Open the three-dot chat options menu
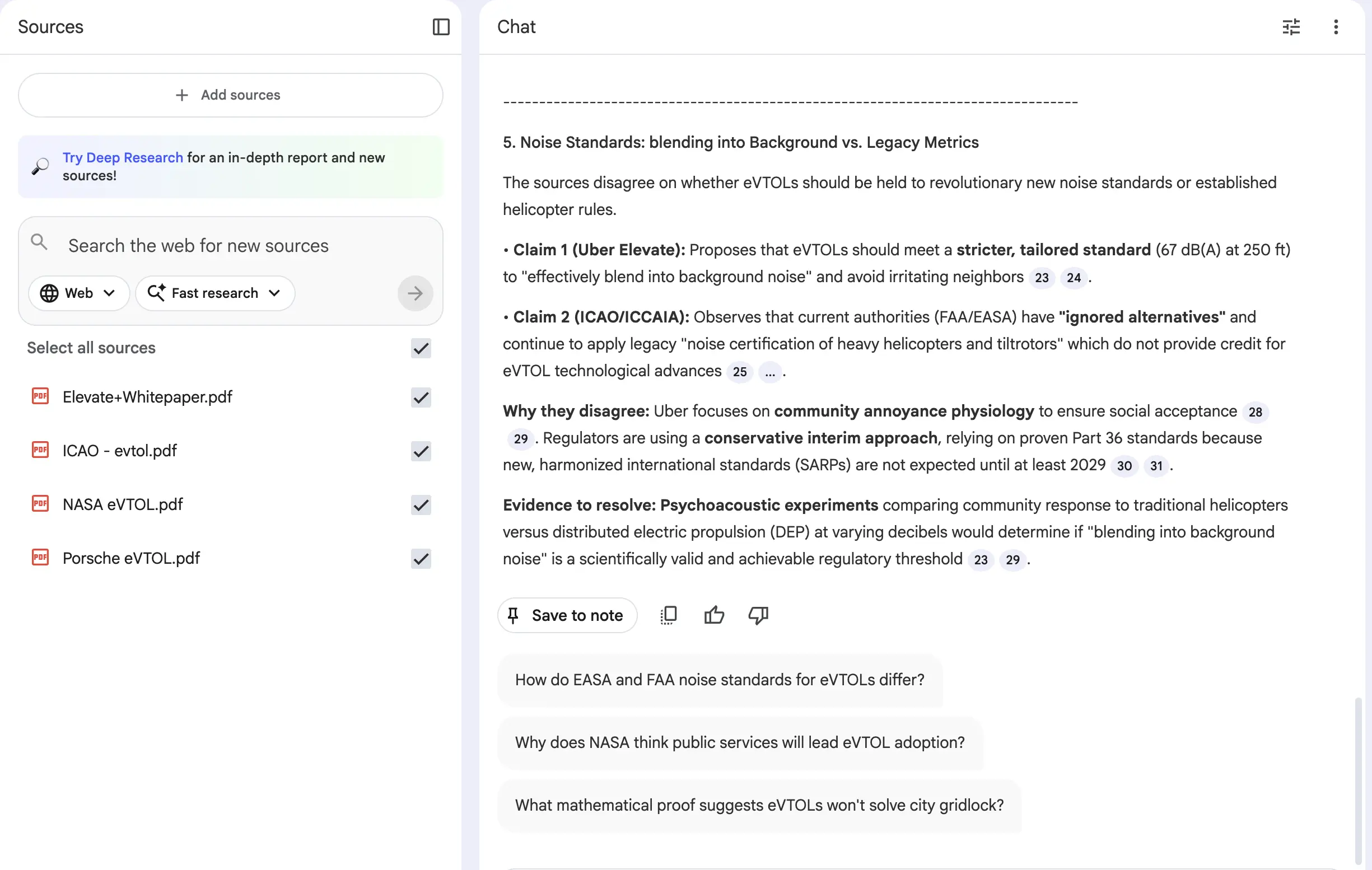Viewport: 1372px width, 870px height. 1336,27
